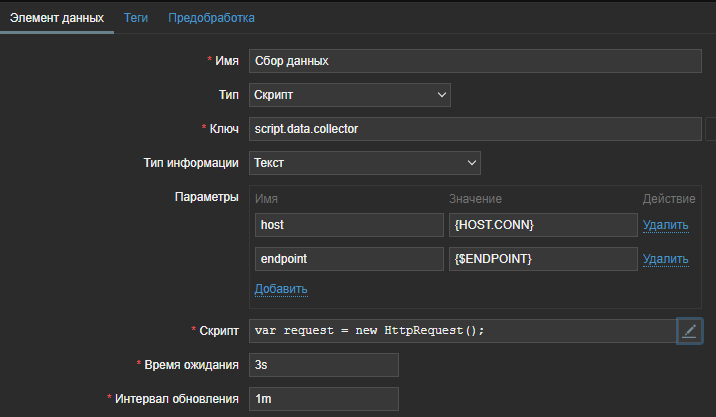The image size is (716, 417).
Task: Switch to the Теги tab
Action: [x=136, y=18]
